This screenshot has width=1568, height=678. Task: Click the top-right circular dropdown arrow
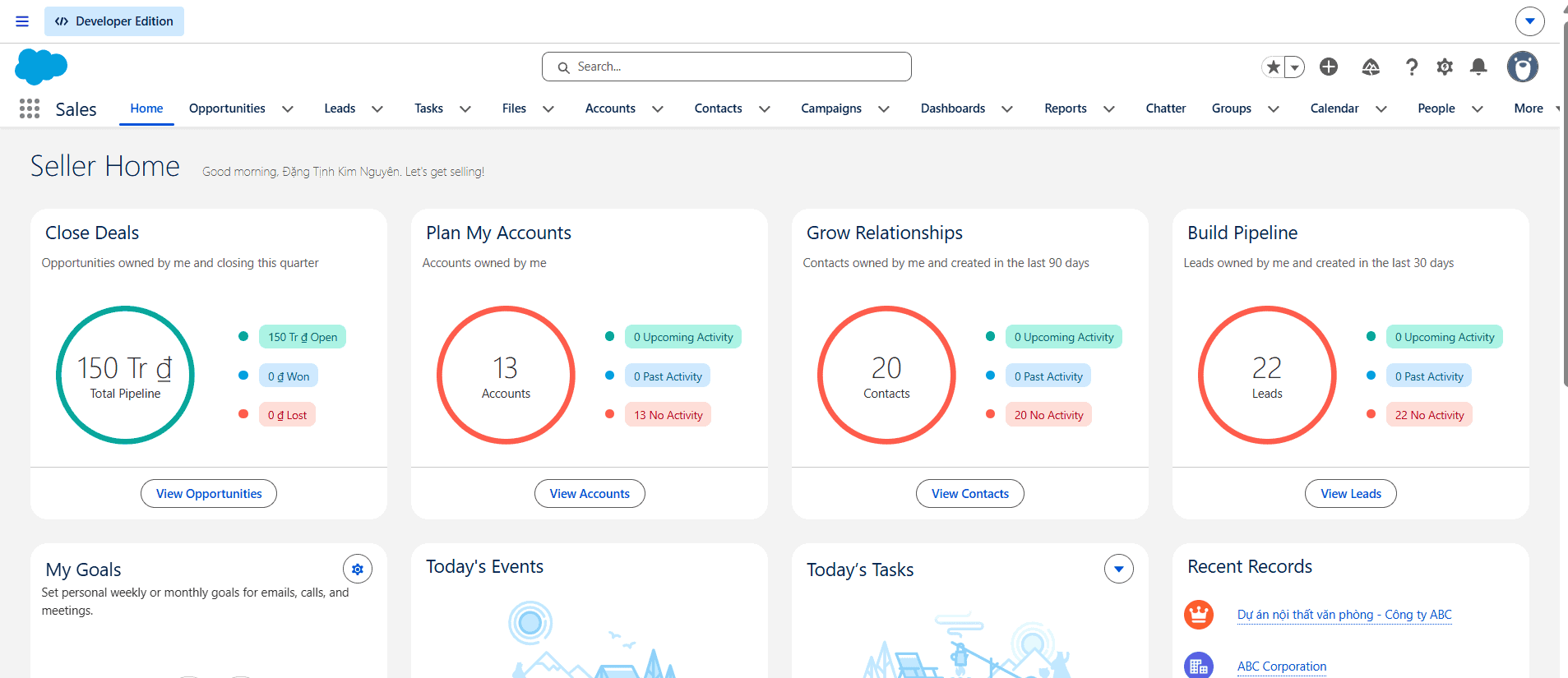pos(1530,21)
